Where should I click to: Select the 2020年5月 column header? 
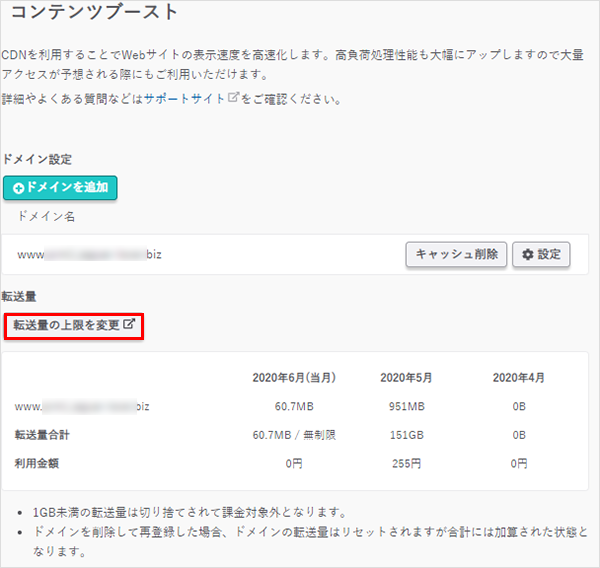coord(406,378)
